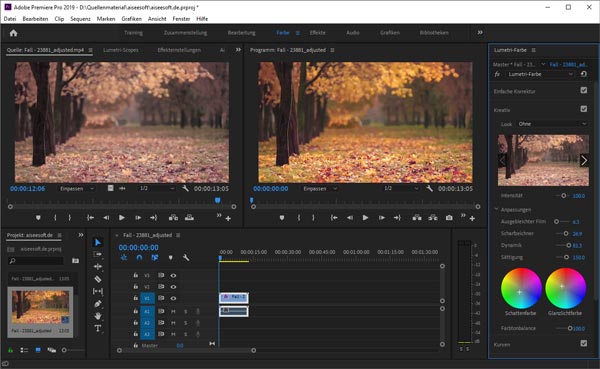The height and width of the screenshot is (369, 600).
Task: Switch to the Audio workspace
Action: click(x=353, y=33)
